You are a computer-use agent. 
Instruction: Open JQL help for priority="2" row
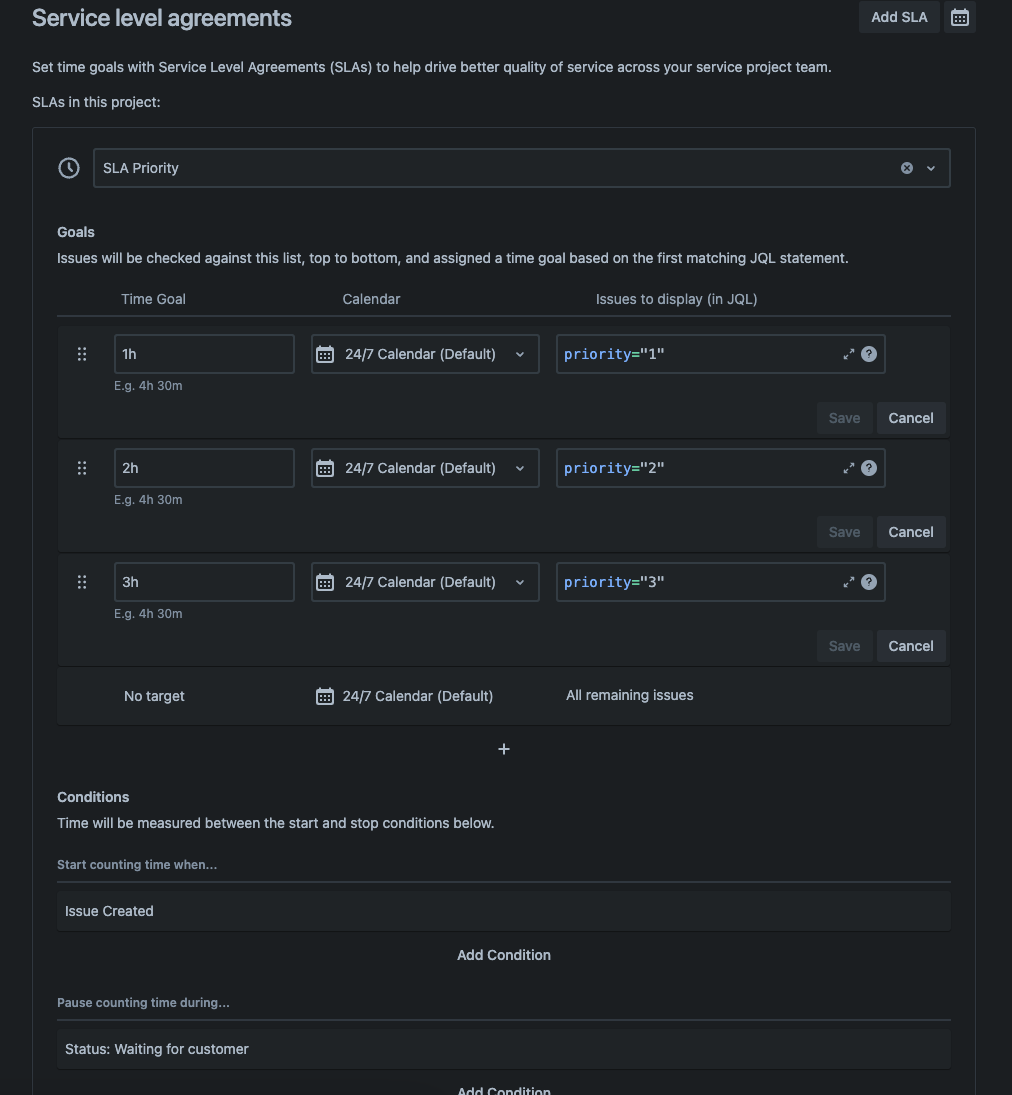[x=869, y=468]
